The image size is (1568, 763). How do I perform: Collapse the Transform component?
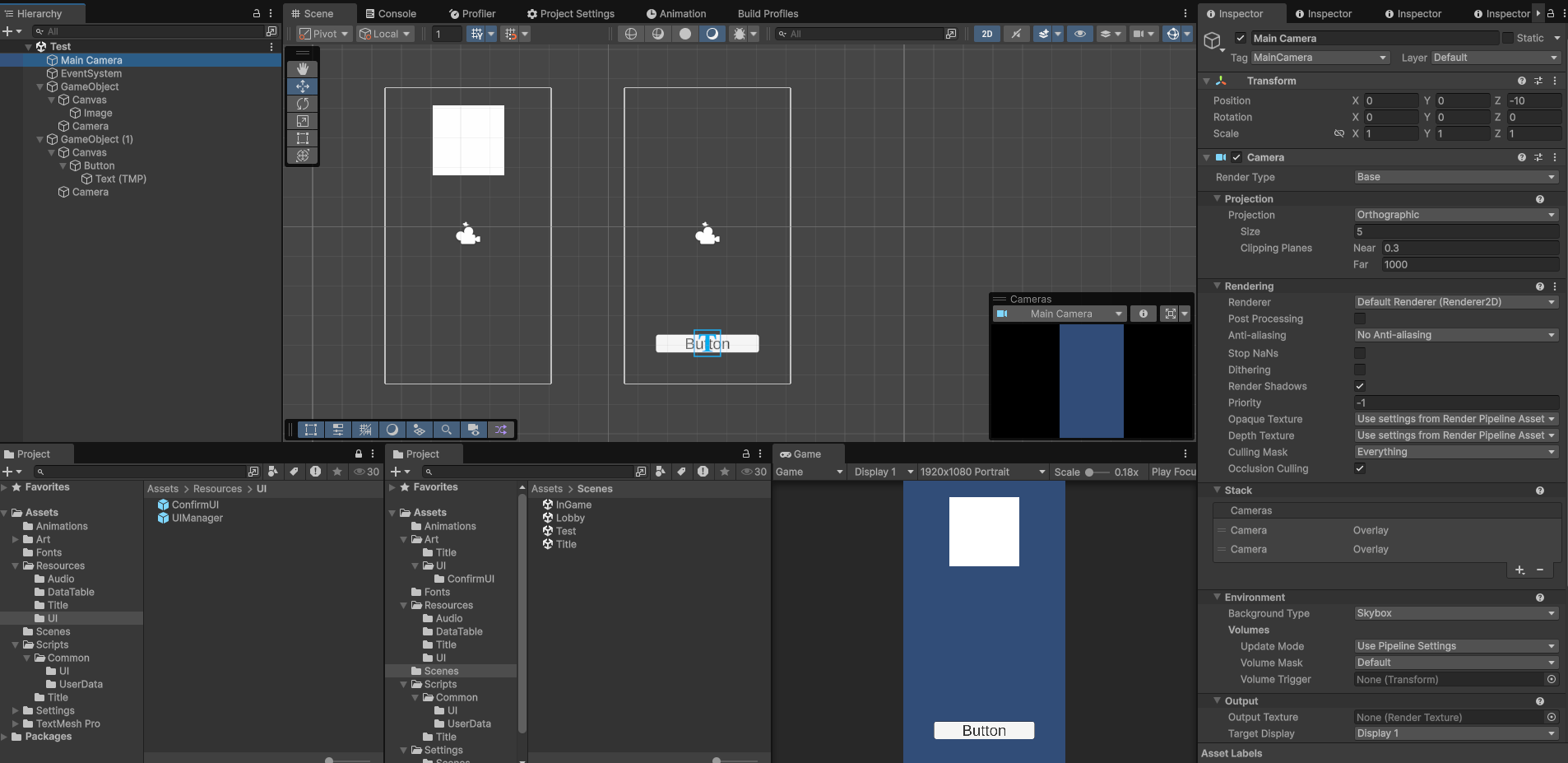pyautogui.click(x=1207, y=81)
